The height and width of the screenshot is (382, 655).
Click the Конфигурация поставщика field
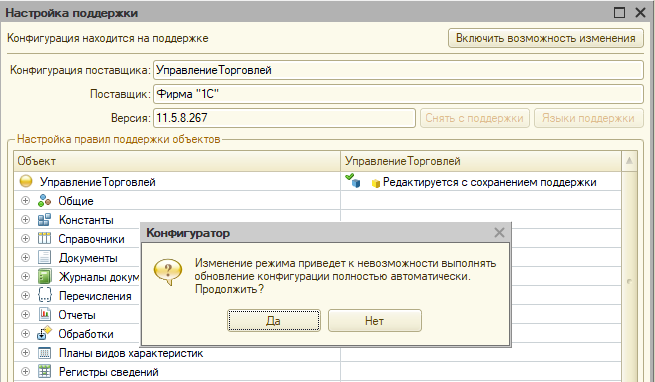(398, 70)
